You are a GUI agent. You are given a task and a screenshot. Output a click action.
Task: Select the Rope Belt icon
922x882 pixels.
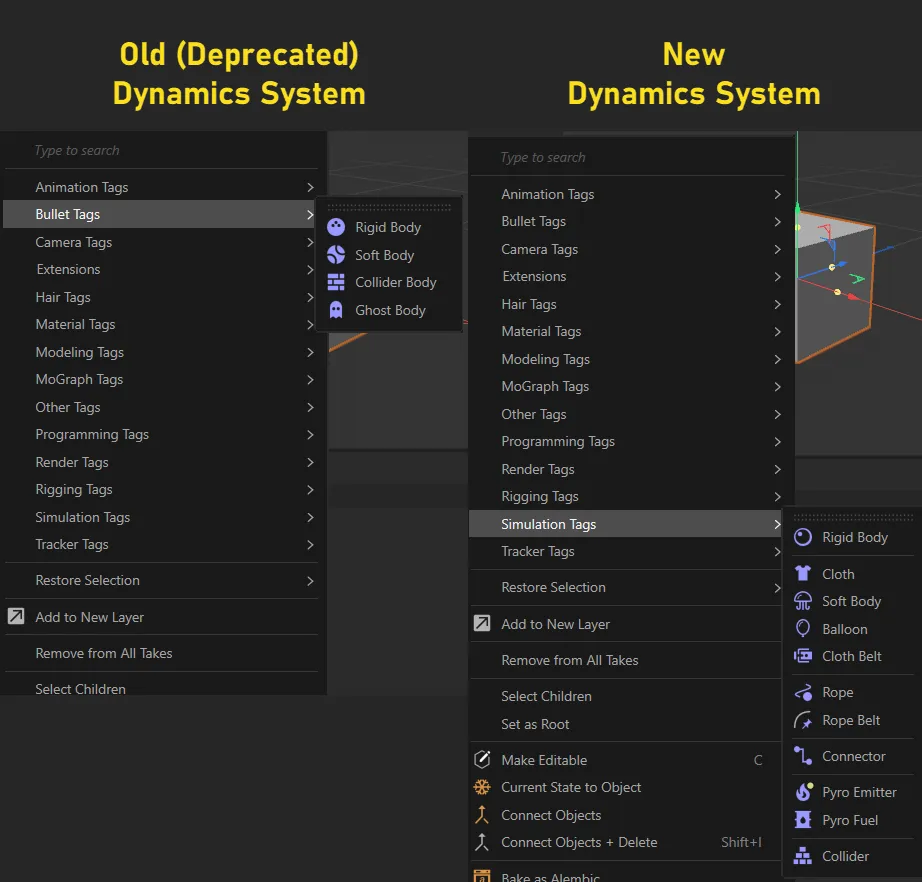[803, 720]
